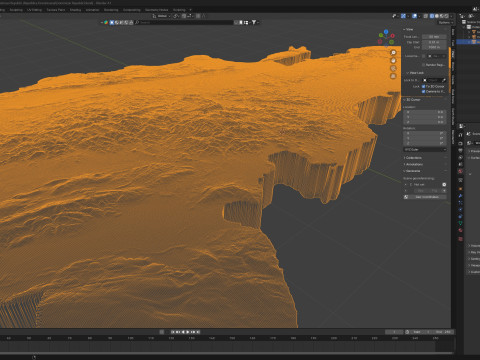The image size is (480, 360).
Task: Open the object type visibility menu
Action: [x=395, y=16]
